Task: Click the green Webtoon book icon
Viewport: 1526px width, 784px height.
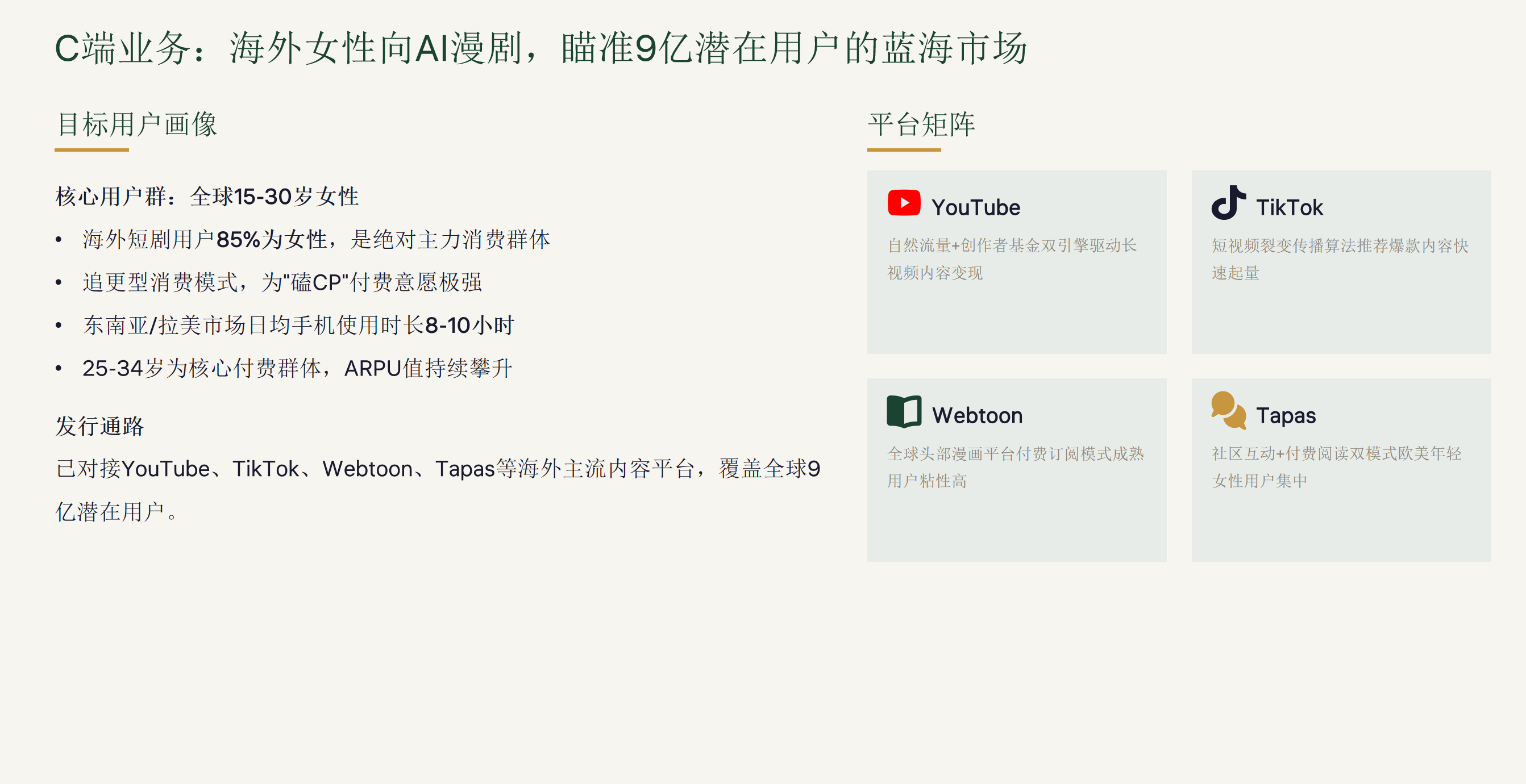Action: (904, 411)
